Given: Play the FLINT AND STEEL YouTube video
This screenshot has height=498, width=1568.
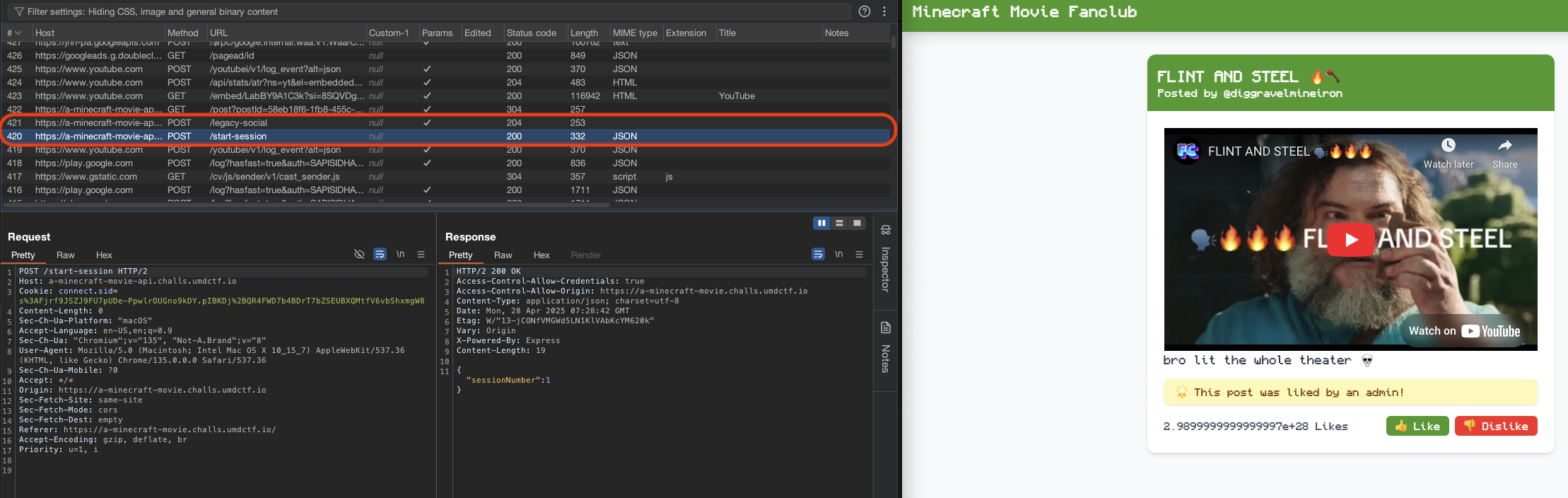Looking at the screenshot, I should coord(1351,240).
